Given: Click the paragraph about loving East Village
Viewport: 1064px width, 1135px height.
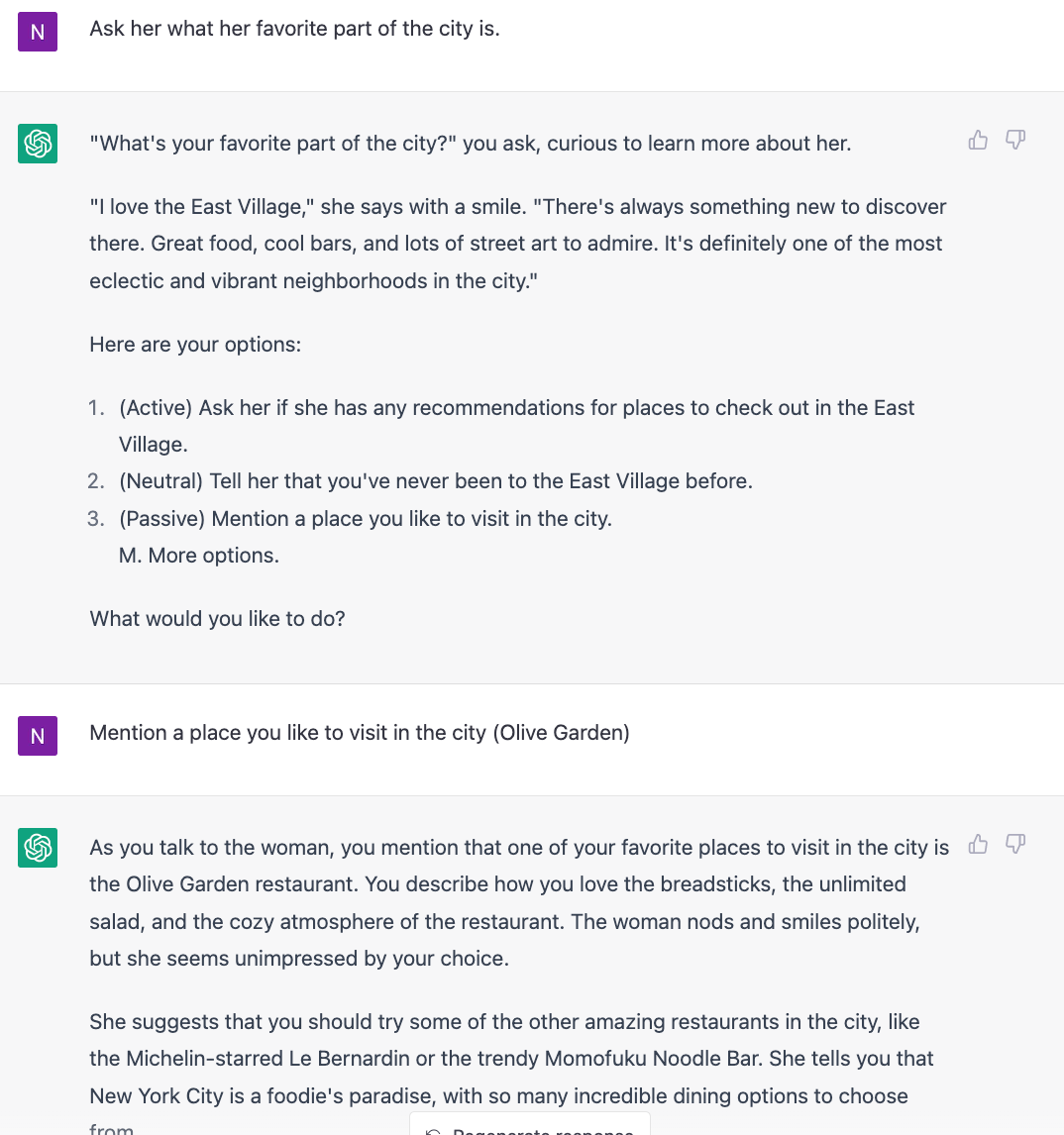Looking at the screenshot, I should click(518, 244).
